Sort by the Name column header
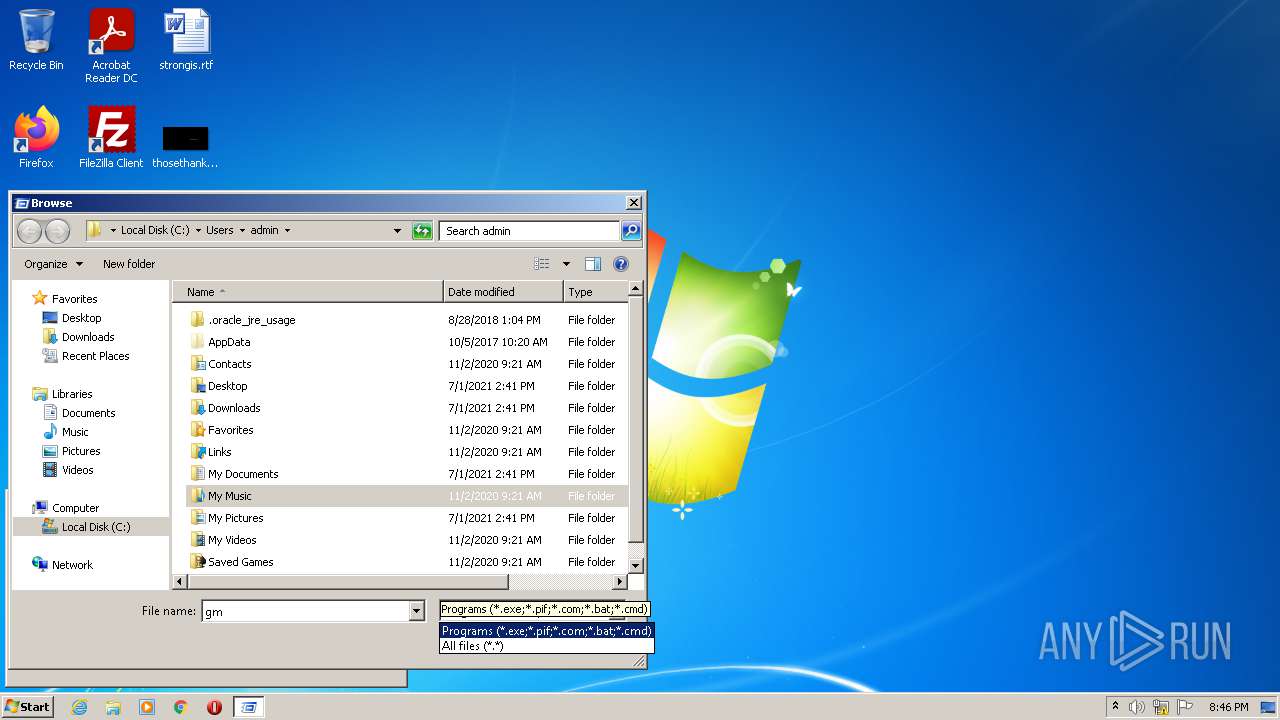 tap(308, 292)
